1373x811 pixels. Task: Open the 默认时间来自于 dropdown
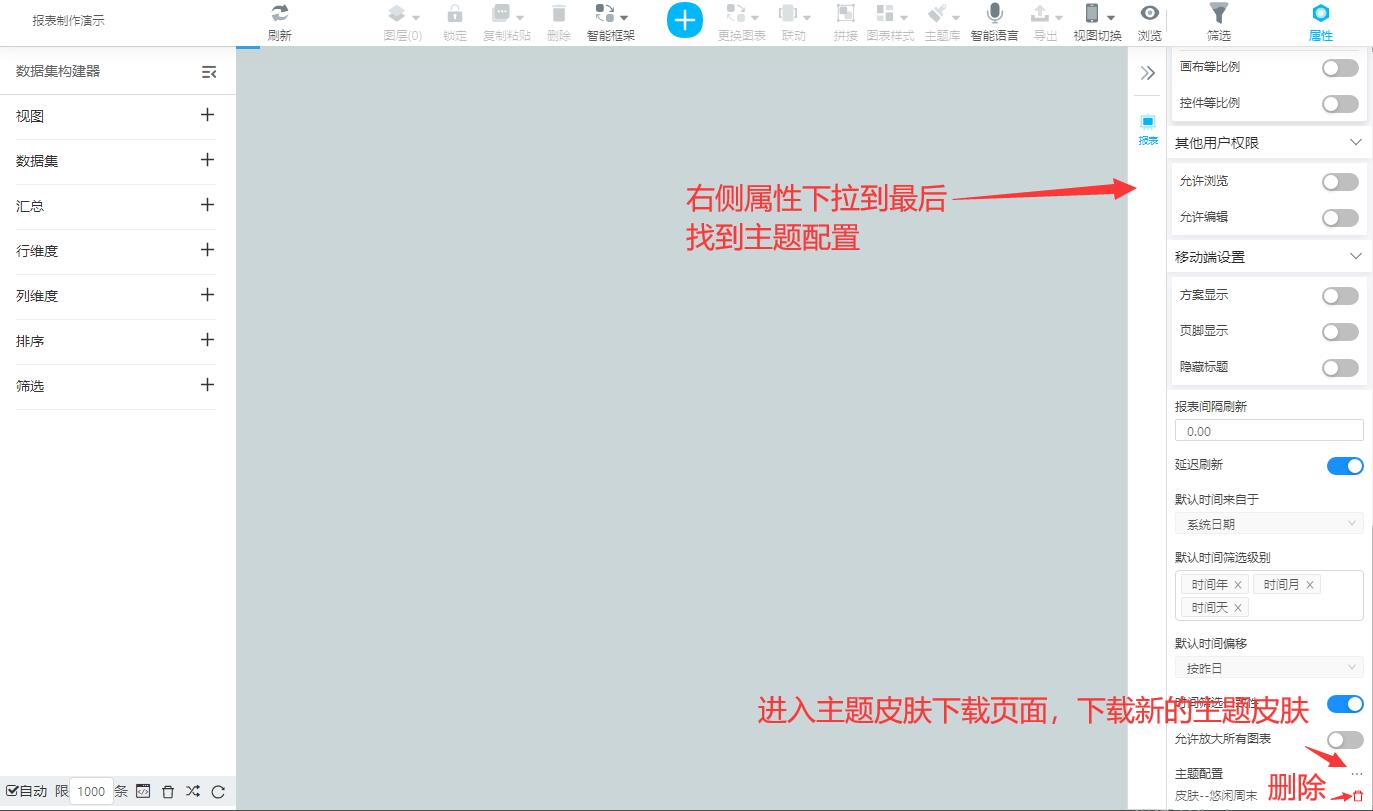point(1268,522)
